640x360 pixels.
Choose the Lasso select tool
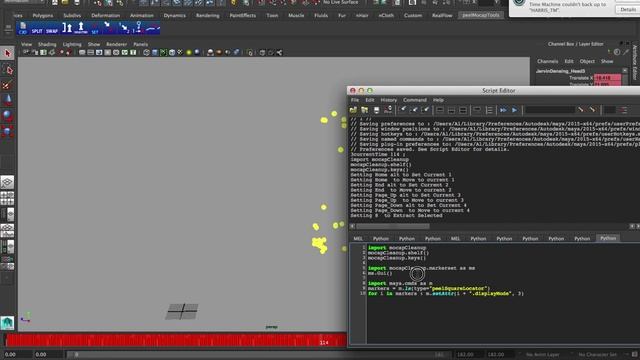[x=7, y=70]
